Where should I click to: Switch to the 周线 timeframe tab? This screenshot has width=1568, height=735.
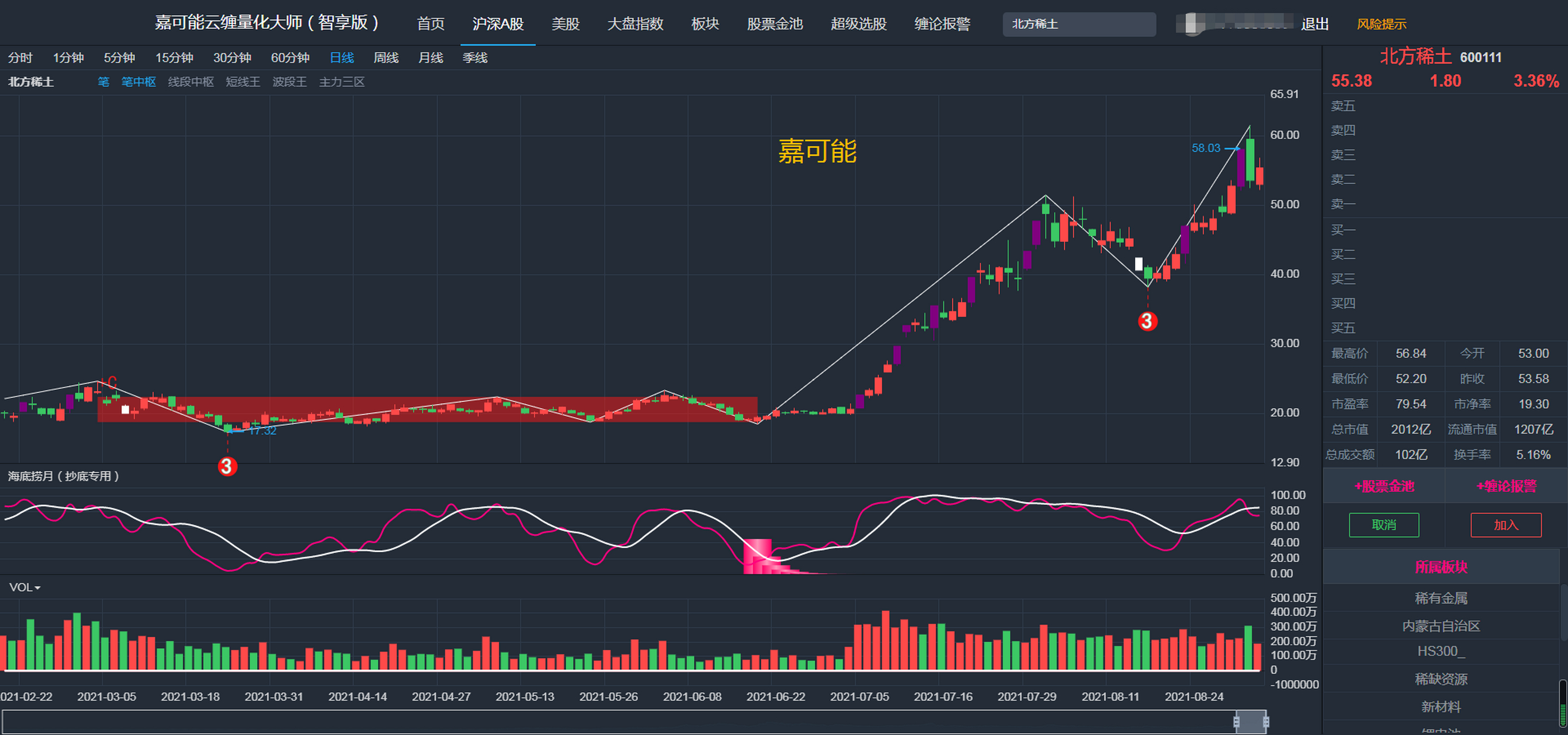pyautogui.click(x=385, y=58)
